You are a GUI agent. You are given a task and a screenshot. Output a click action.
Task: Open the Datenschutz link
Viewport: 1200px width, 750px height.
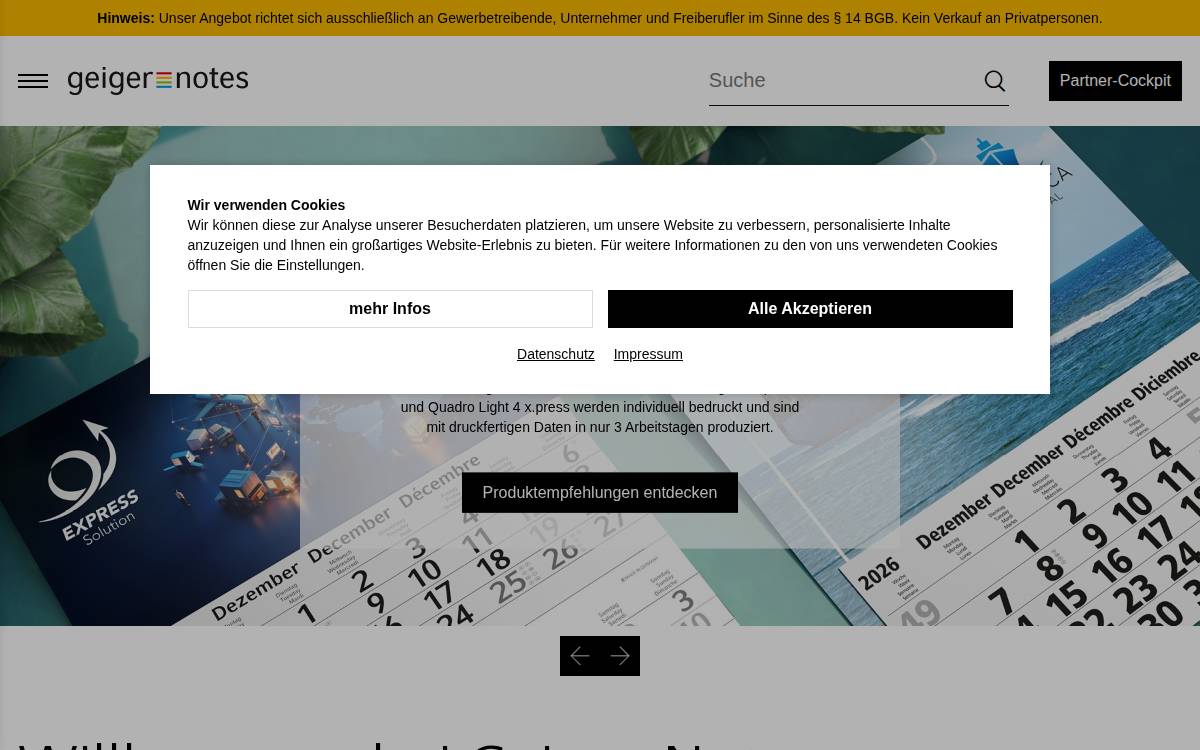pos(556,354)
